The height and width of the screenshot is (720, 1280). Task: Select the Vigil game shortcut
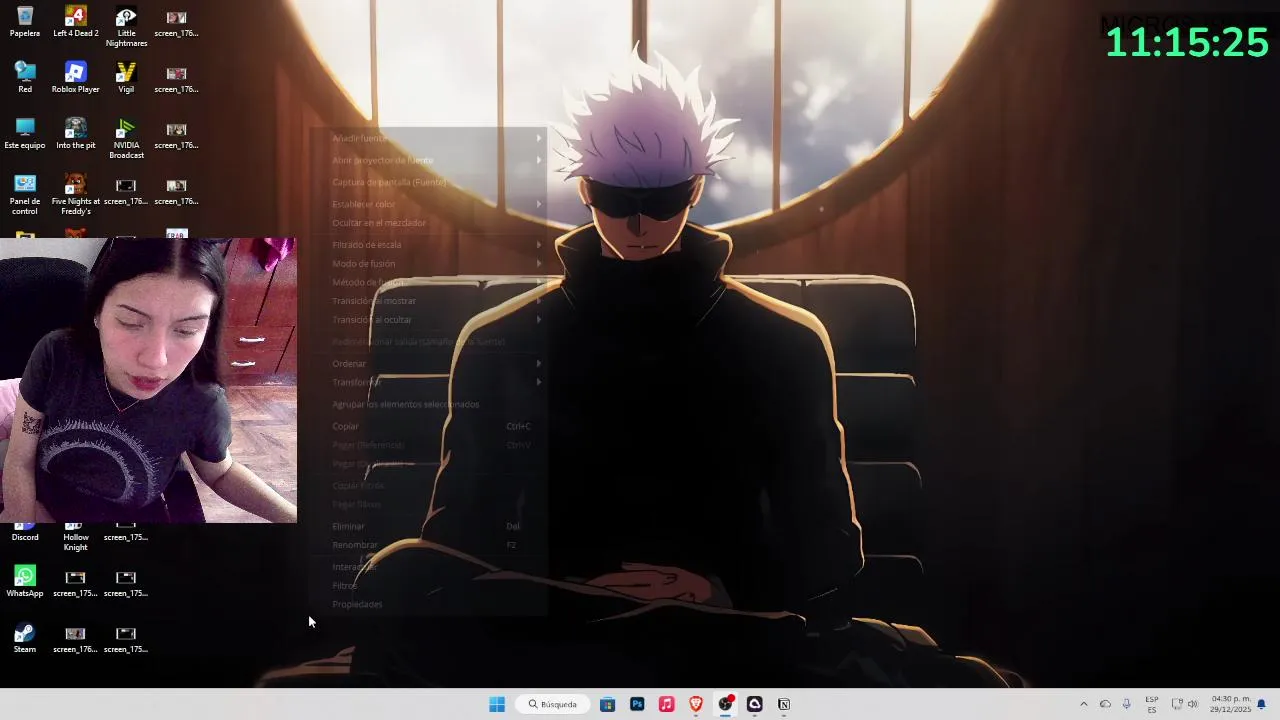[126, 78]
